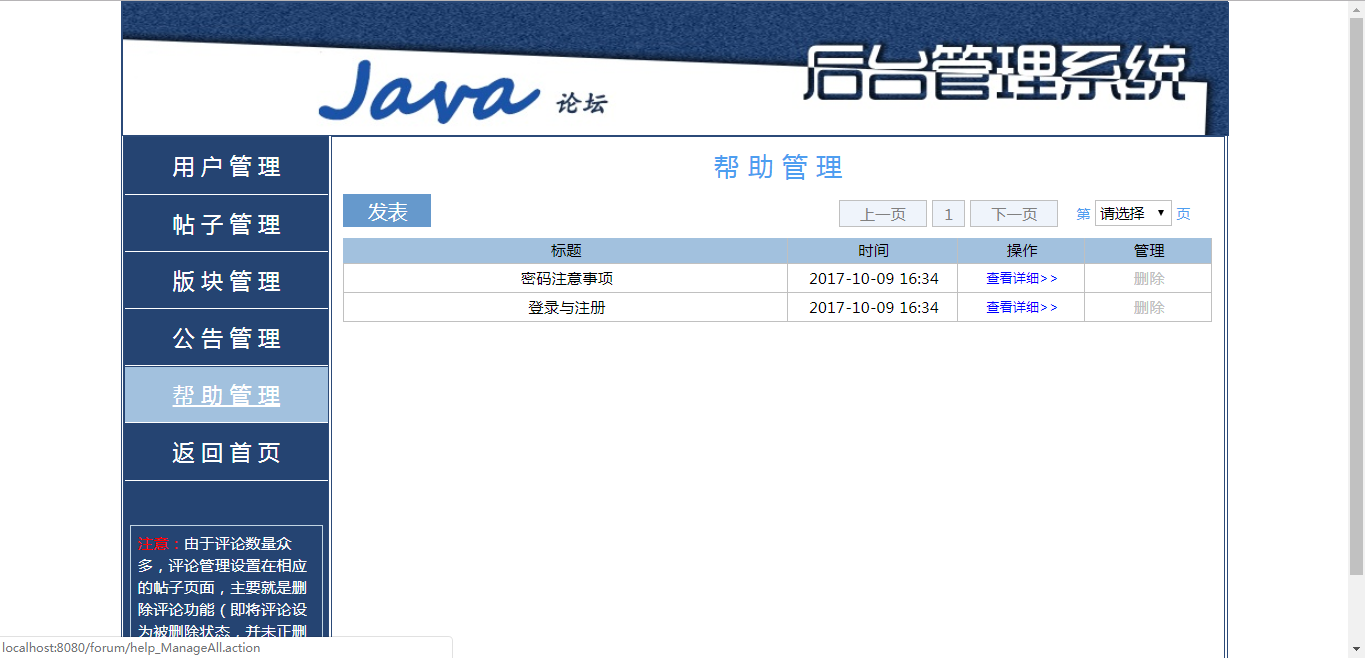Click the 后台管理系统 banner title
Screen dimensions: 1365x658
tap(995, 72)
